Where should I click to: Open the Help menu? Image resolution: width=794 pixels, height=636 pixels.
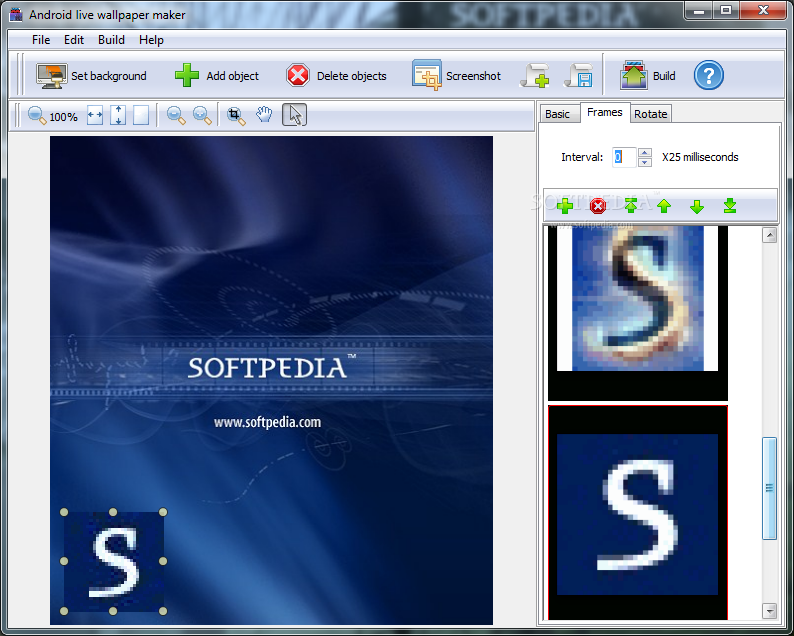pyautogui.click(x=151, y=40)
